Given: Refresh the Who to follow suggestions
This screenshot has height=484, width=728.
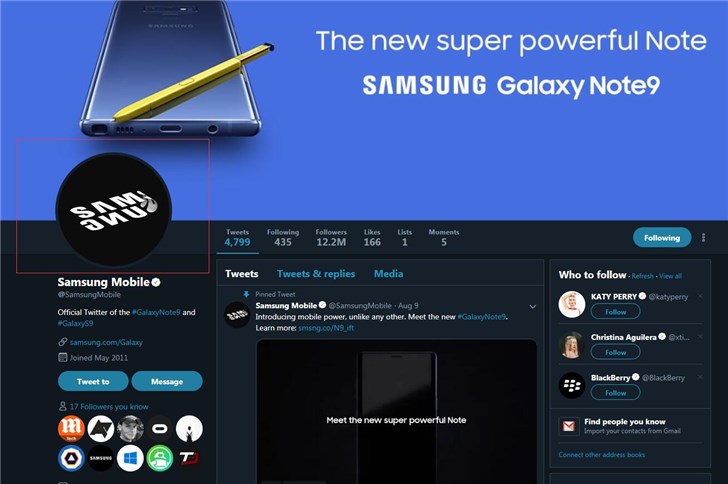Looking at the screenshot, I should tap(643, 276).
